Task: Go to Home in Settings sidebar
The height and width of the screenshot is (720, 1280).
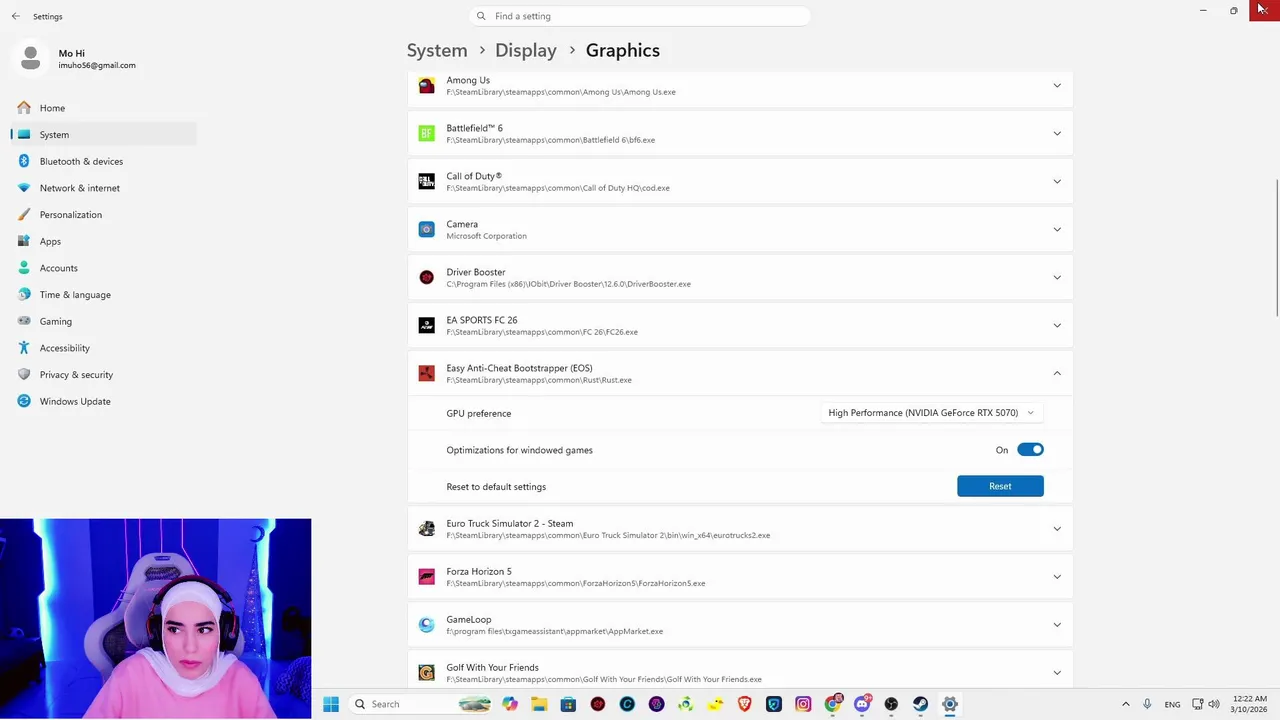Action: (104, 108)
